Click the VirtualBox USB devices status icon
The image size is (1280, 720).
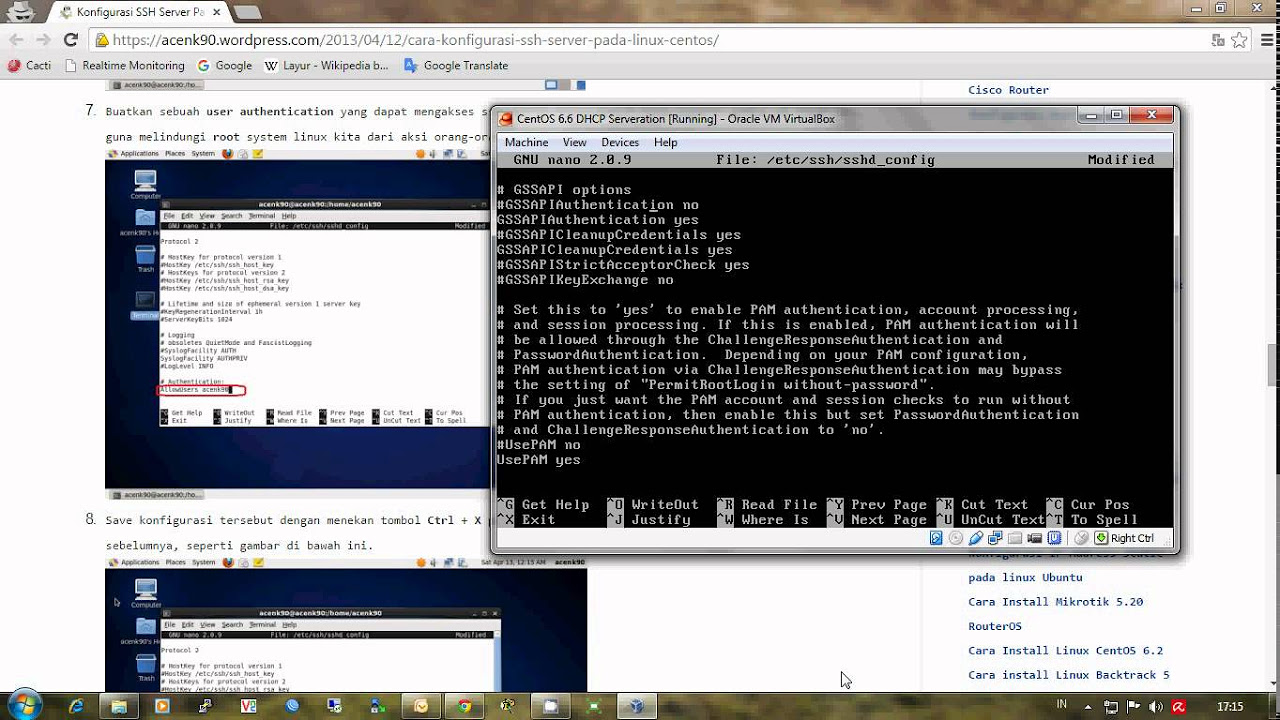click(976, 538)
